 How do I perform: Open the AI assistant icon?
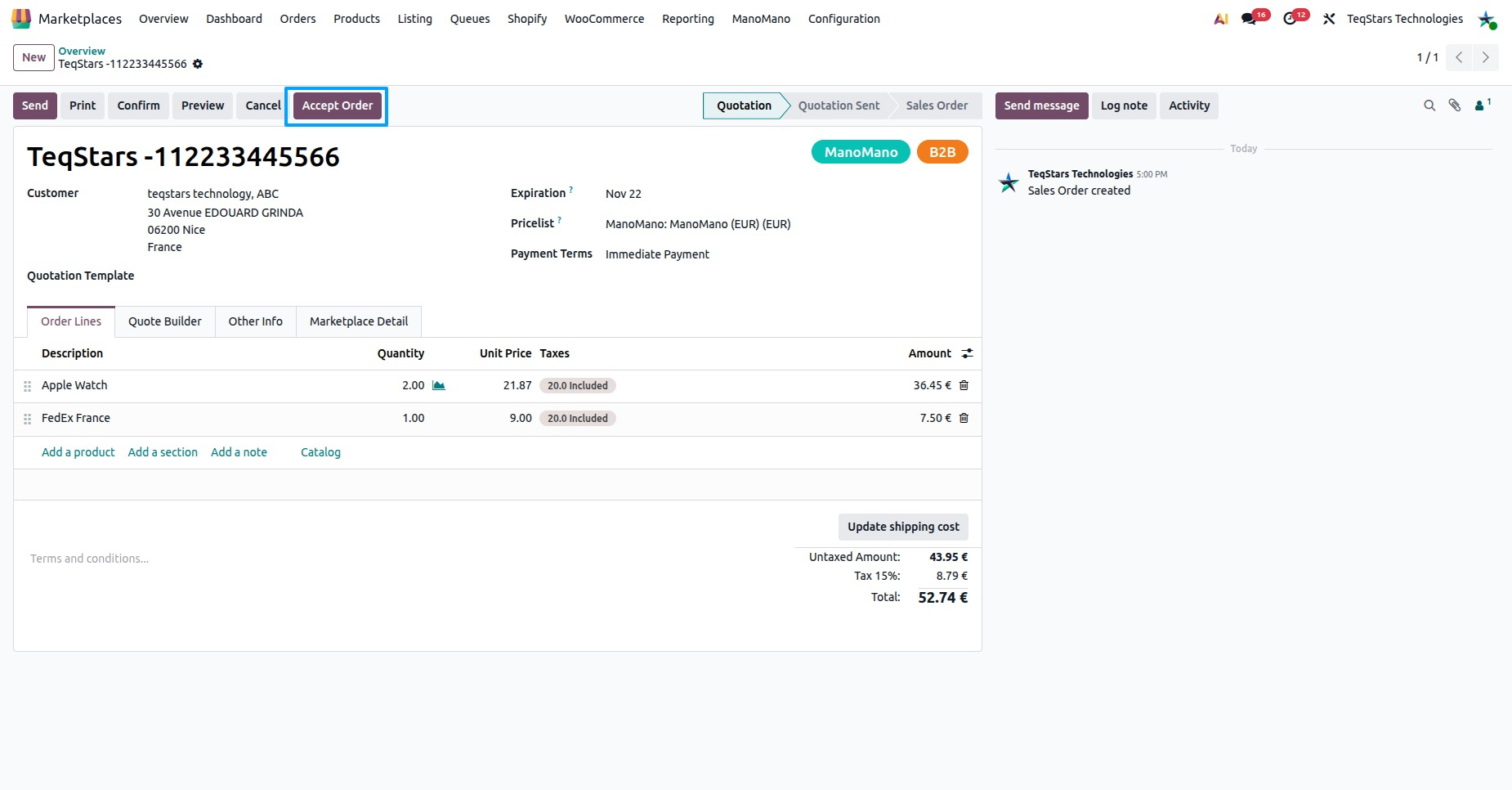tap(1221, 19)
